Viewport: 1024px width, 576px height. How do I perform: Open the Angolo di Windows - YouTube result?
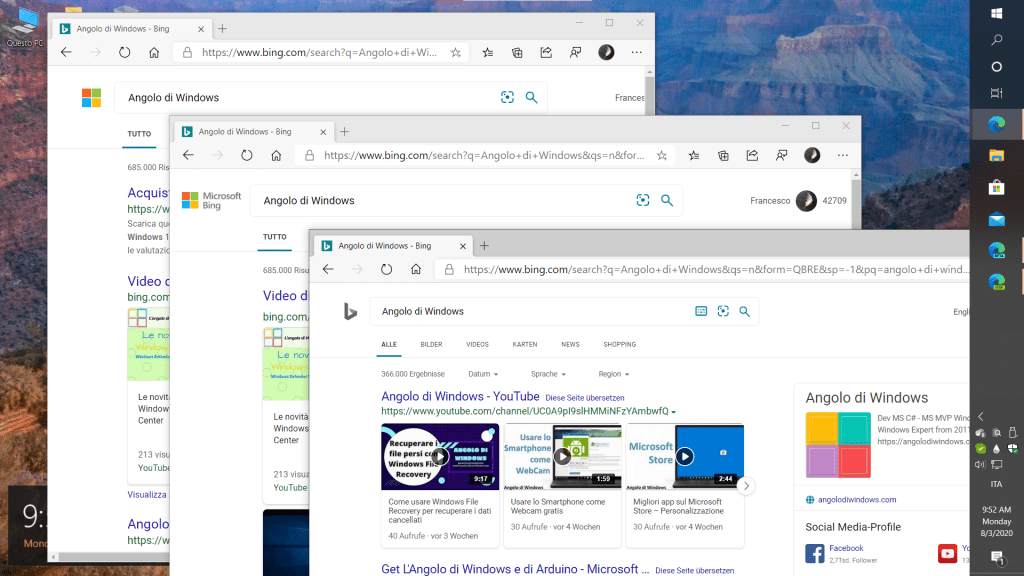(460, 397)
